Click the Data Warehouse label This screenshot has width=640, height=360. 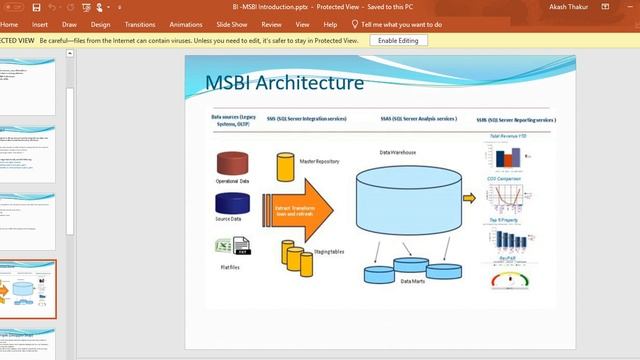[x=398, y=153]
